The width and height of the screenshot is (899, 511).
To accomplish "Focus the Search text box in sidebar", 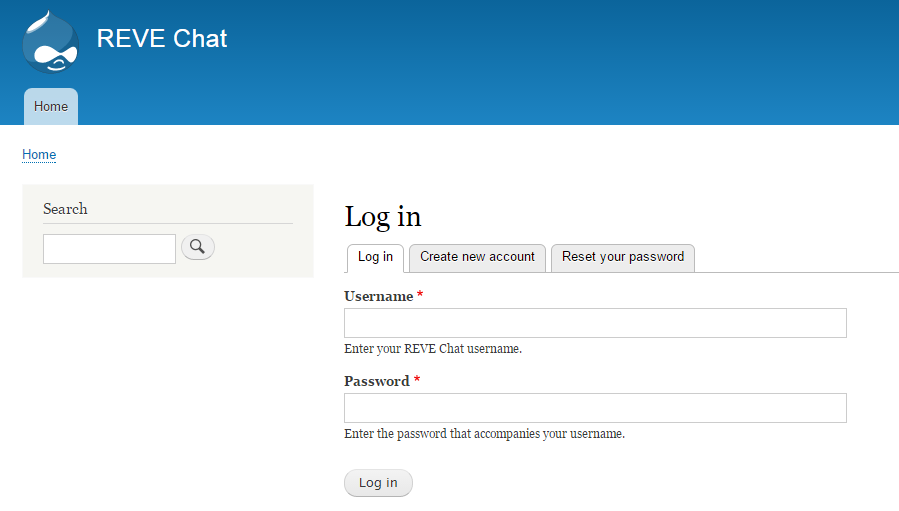I will [109, 249].
